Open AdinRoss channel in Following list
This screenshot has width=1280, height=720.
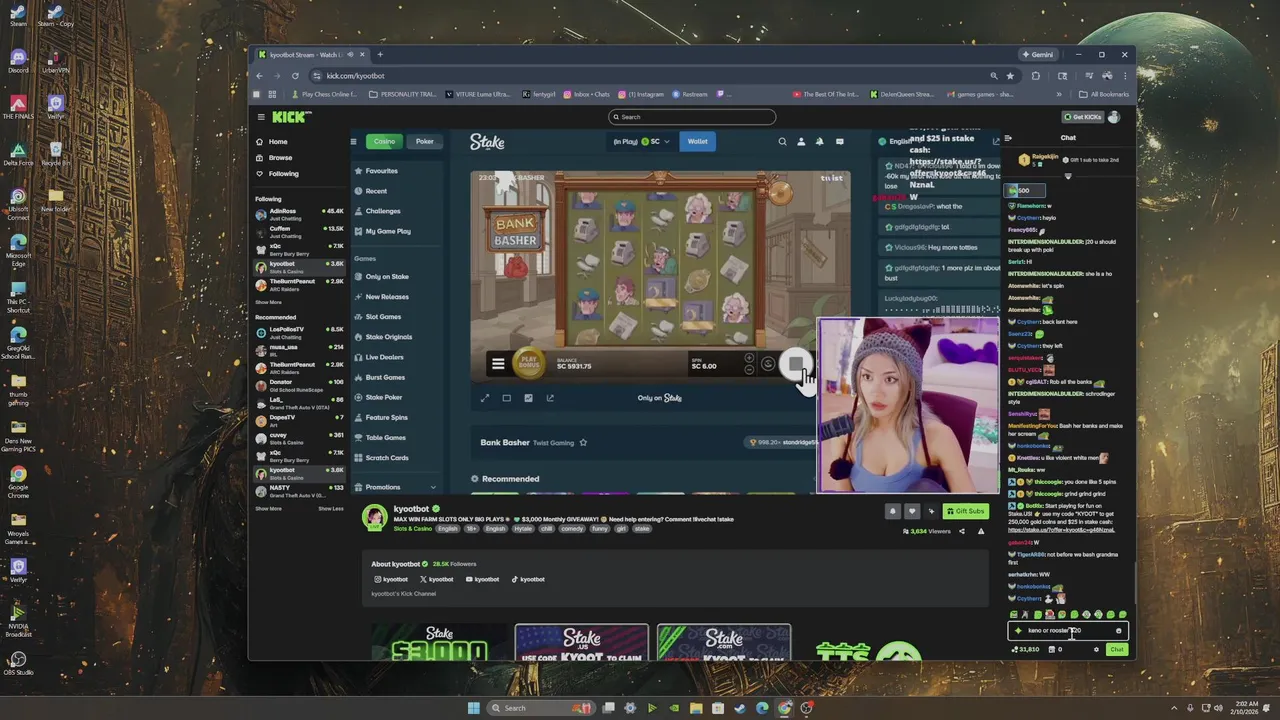tap(299, 213)
